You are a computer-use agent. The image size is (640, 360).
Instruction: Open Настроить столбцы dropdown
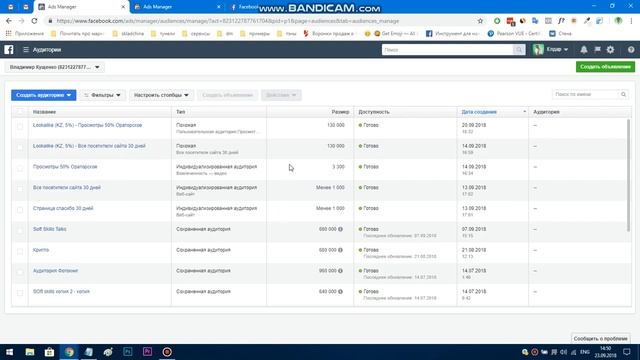coord(161,95)
